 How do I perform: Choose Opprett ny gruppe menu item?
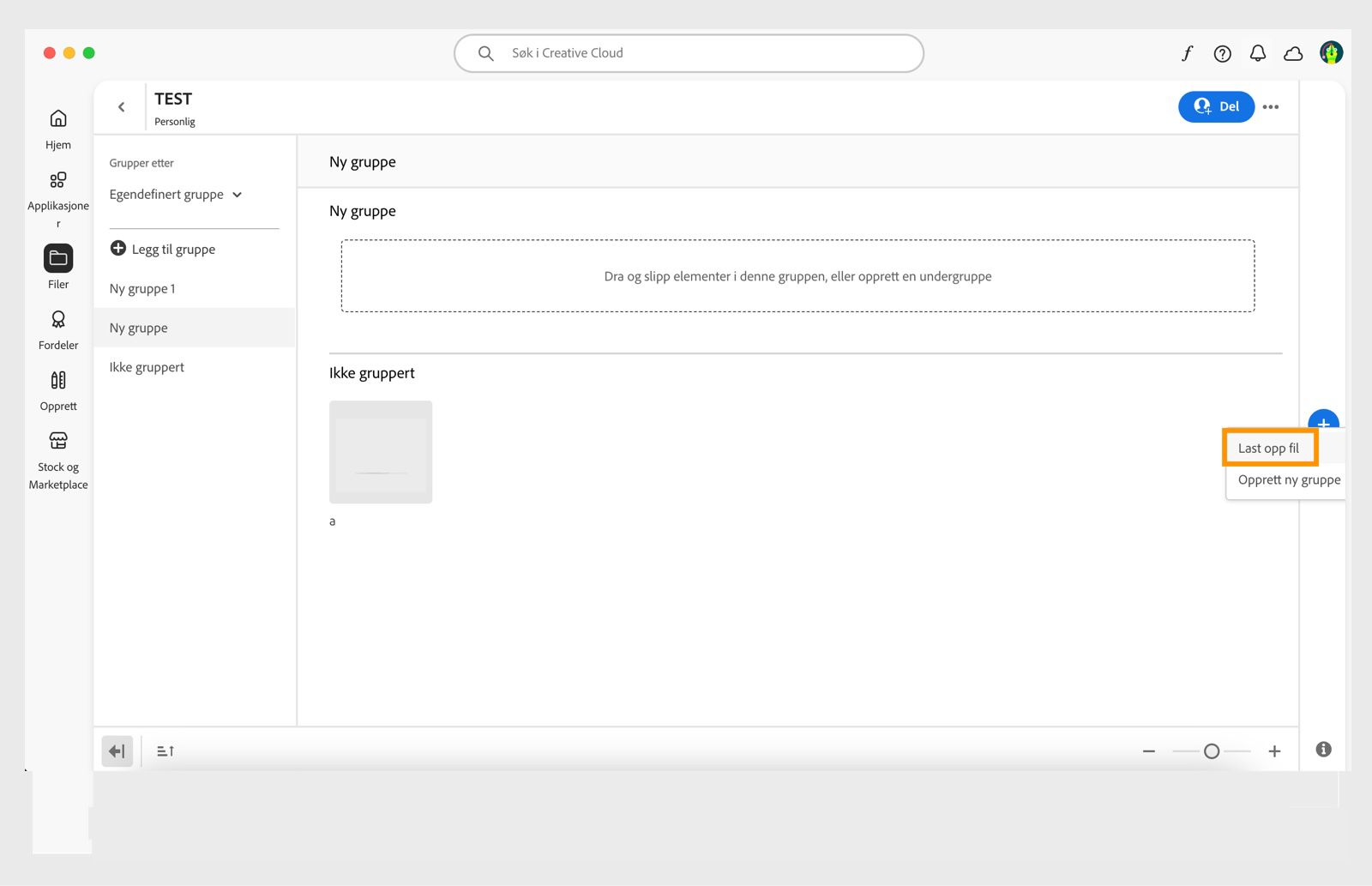click(x=1289, y=480)
